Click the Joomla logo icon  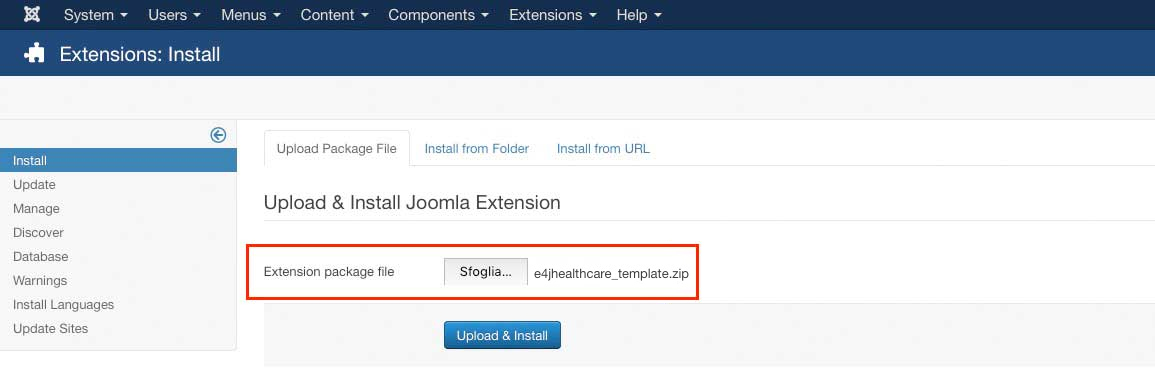pyautogui.click(x=32, y=15)
